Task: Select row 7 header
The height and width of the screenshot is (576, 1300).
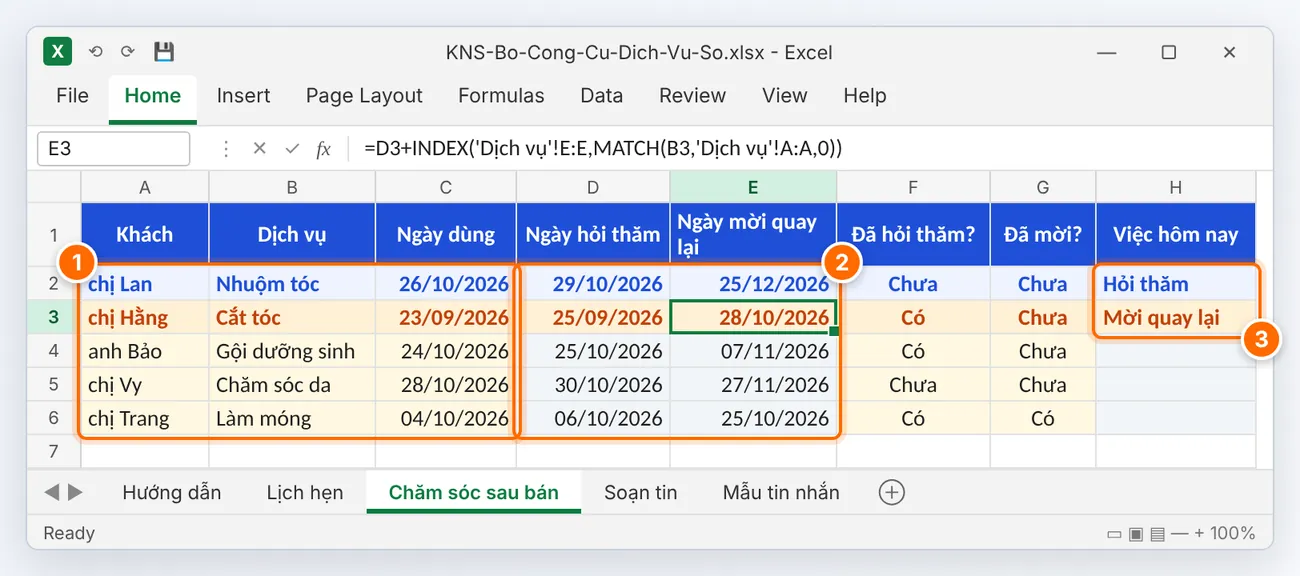Action: tap(54, 452)
